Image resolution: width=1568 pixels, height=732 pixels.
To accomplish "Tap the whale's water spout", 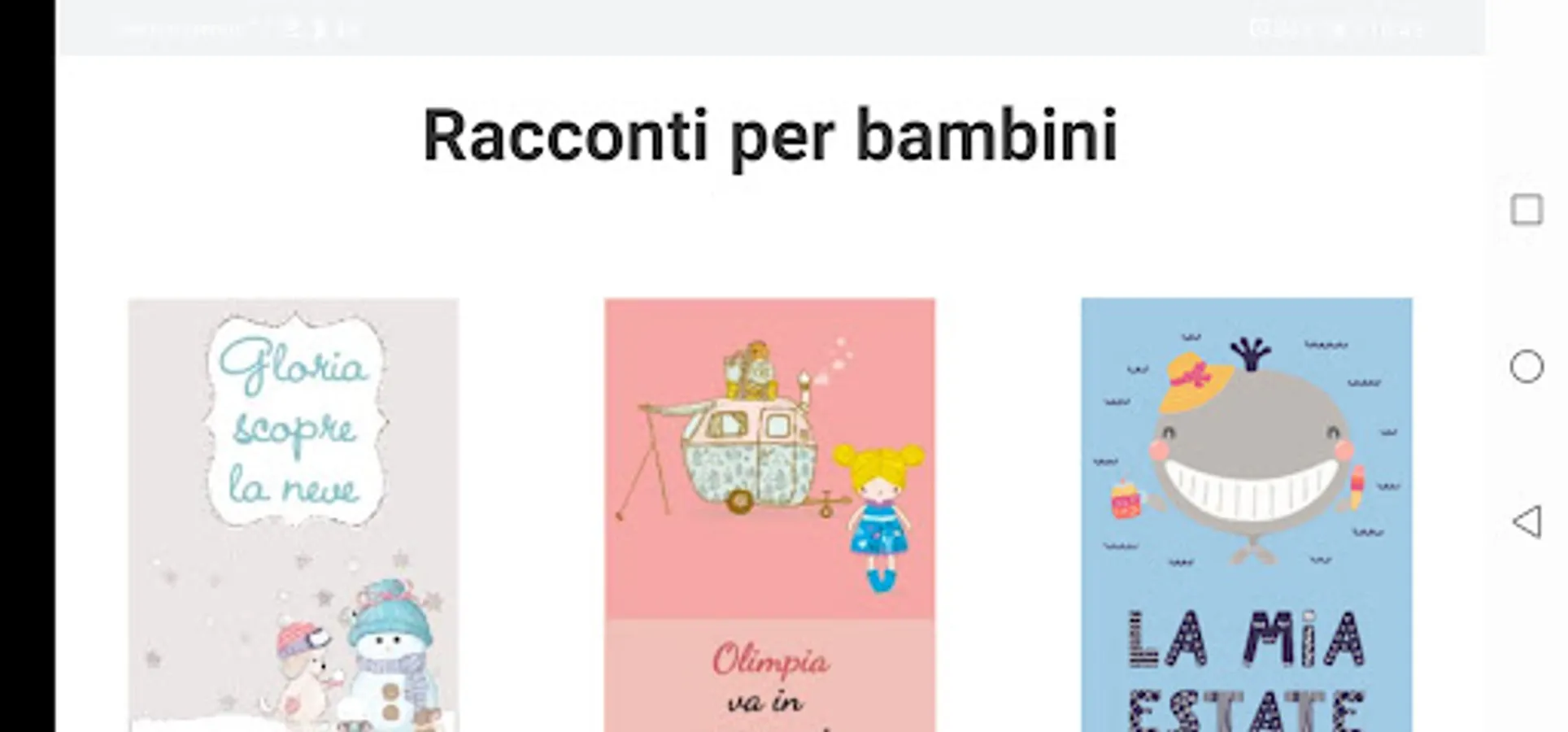I will click(x=1251, y=354).
